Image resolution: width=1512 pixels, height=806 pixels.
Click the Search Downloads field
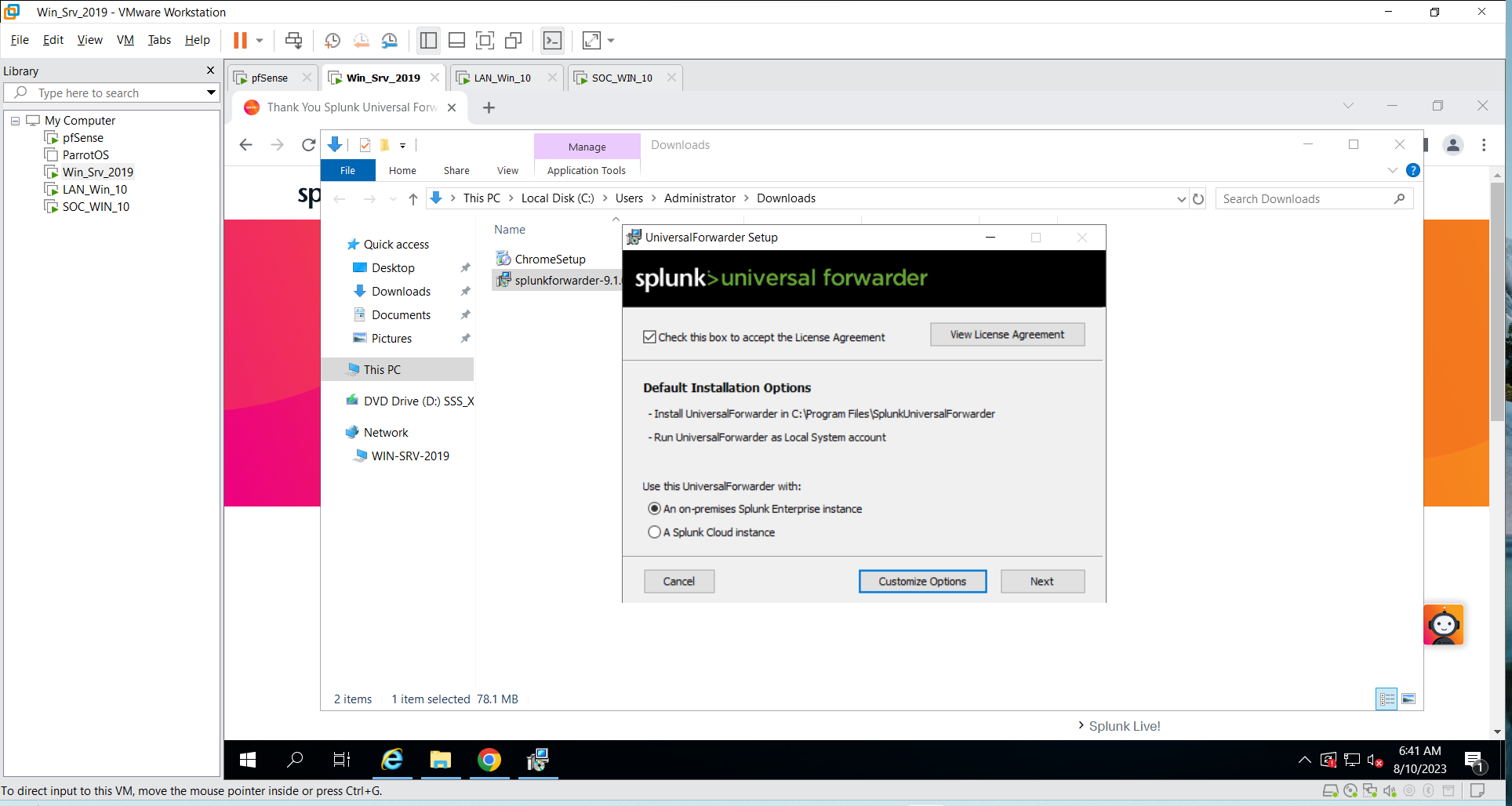click(x=1314, y=199)
